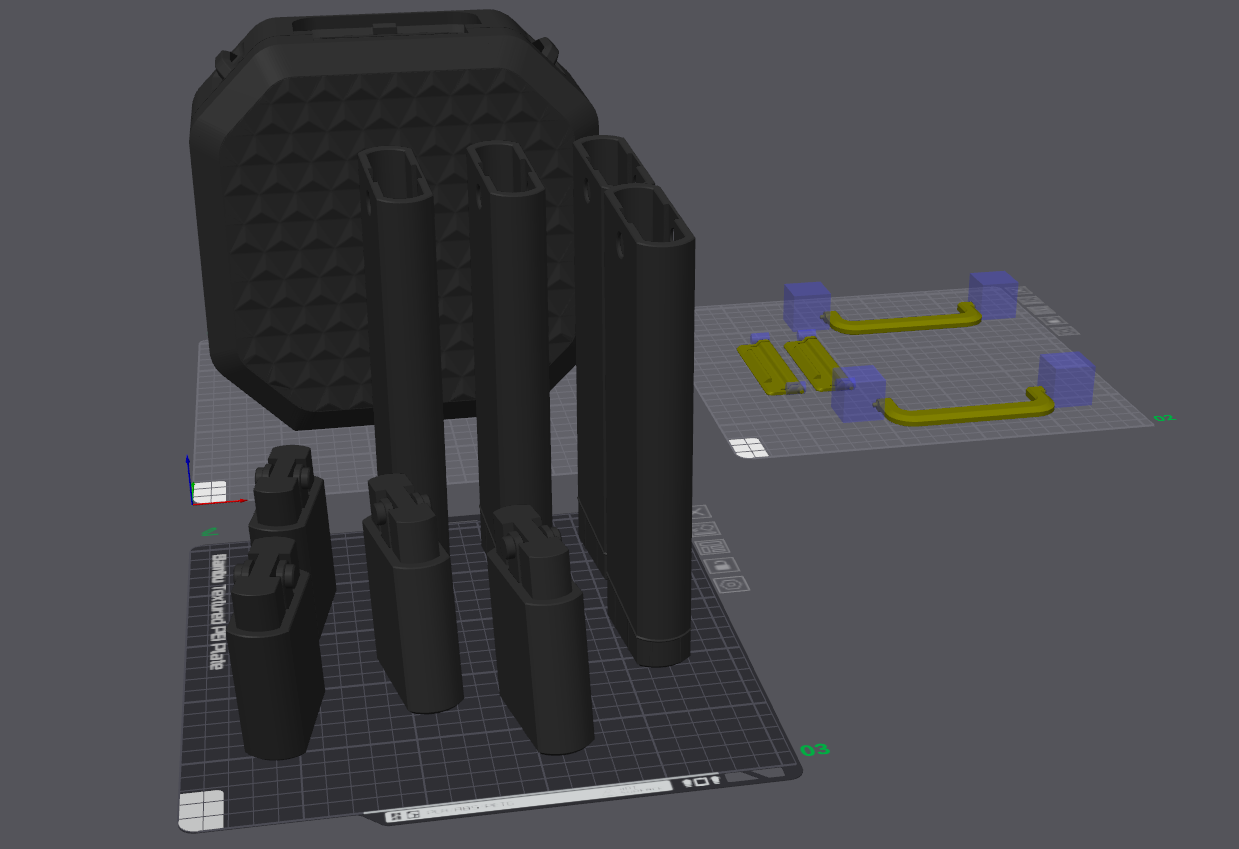This screenshot has height=849, width=1239.
Task: Click plate 03 arrange objects icon
Action: [x=712, y=547]
